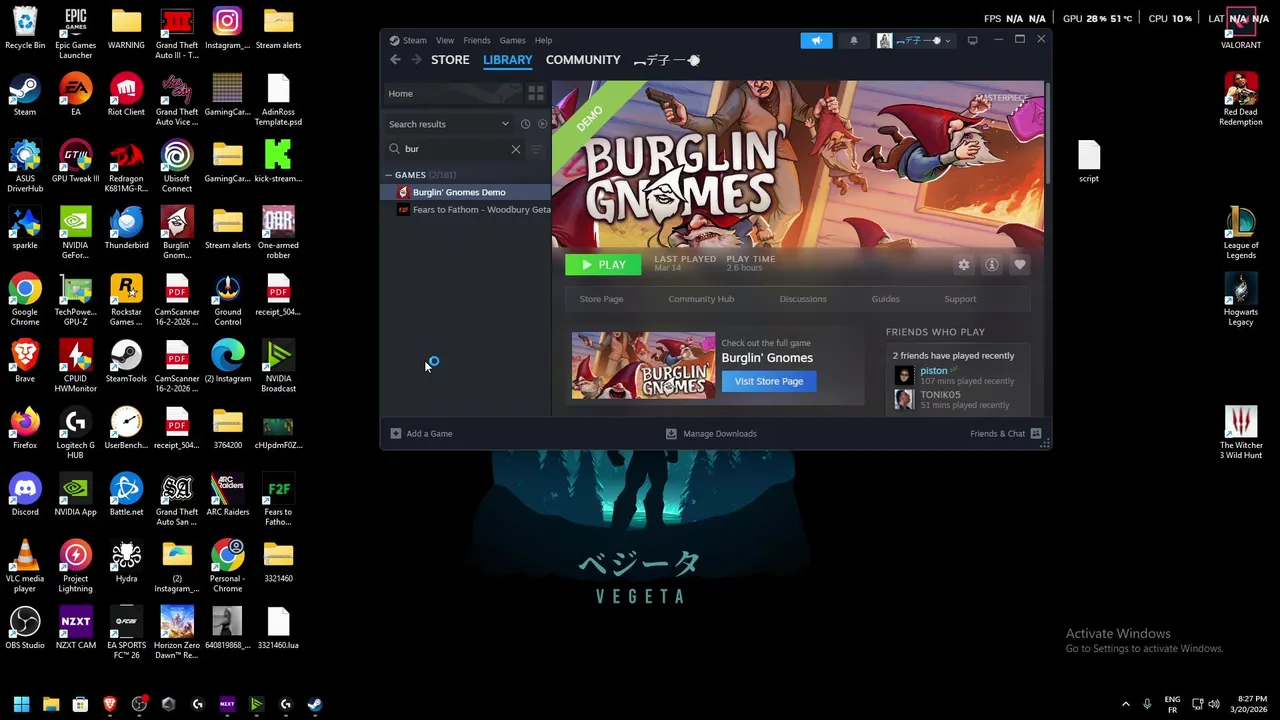This screenshot has width=1280, height=720.
Task: Go to the STORE section
Action: pyautogui.click(x=450, y=60)
